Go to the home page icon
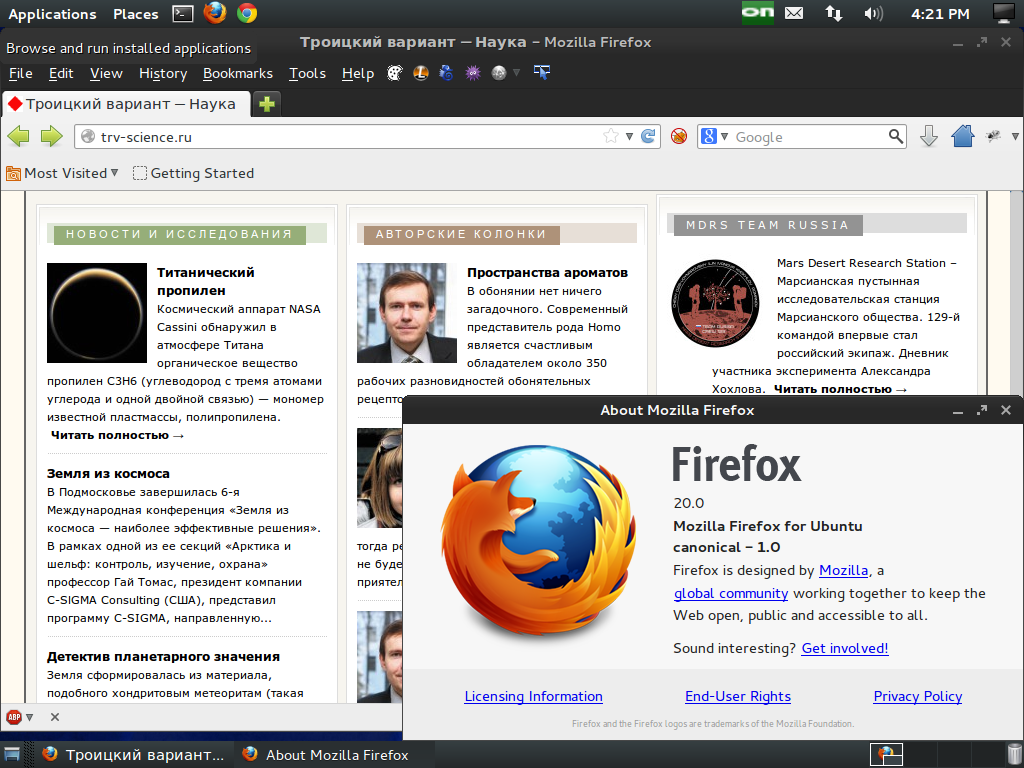Screen dimensions: 1024x768 (963, 136)
